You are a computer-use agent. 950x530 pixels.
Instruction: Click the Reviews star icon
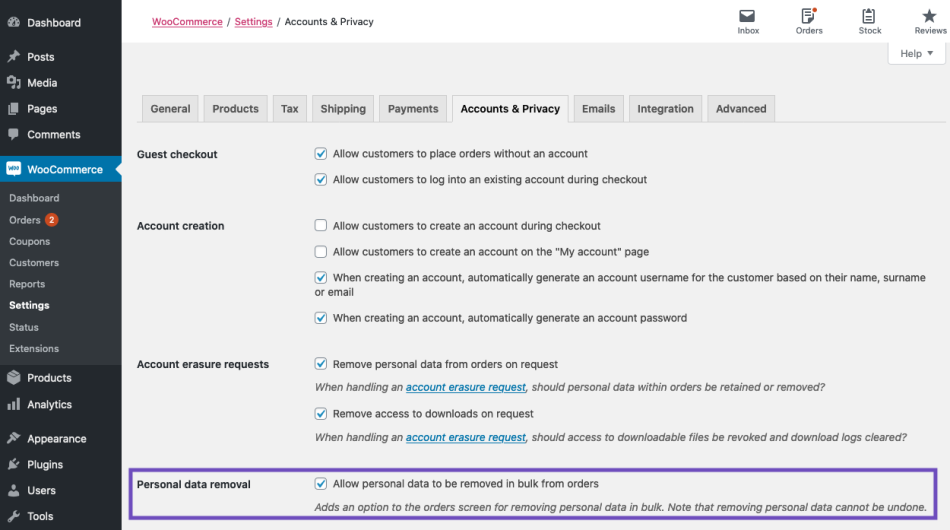click(x=929, y=16)
